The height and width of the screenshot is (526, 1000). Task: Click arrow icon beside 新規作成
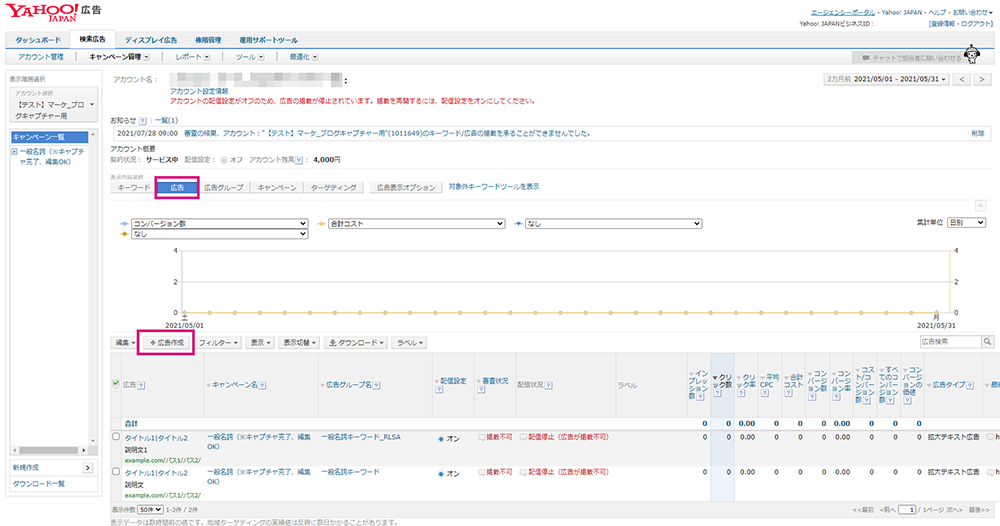click(87, 467)
